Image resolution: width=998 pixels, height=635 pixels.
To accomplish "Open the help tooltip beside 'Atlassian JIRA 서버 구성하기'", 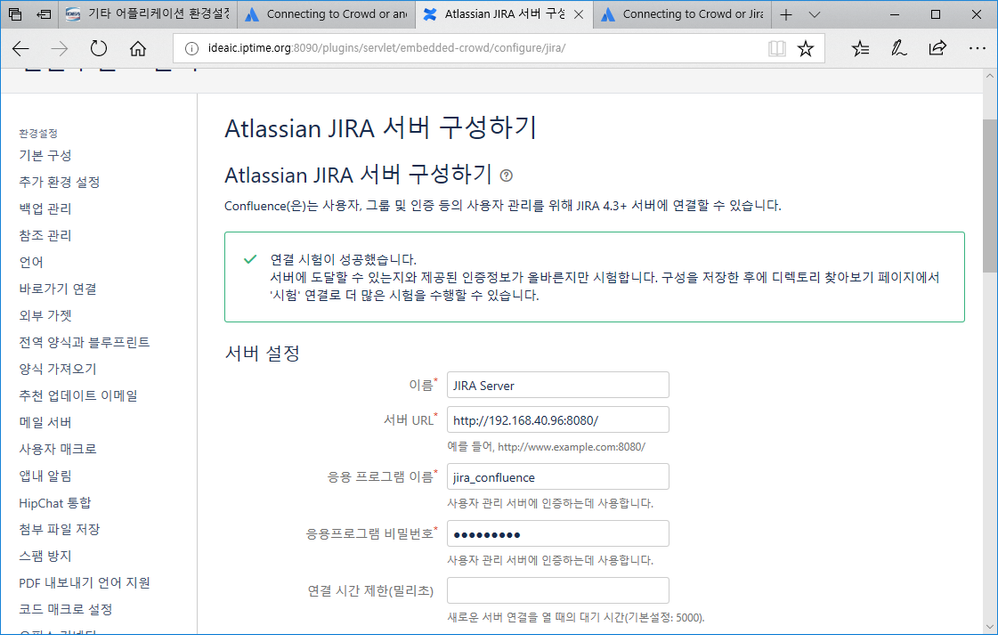I will point(506,176).
